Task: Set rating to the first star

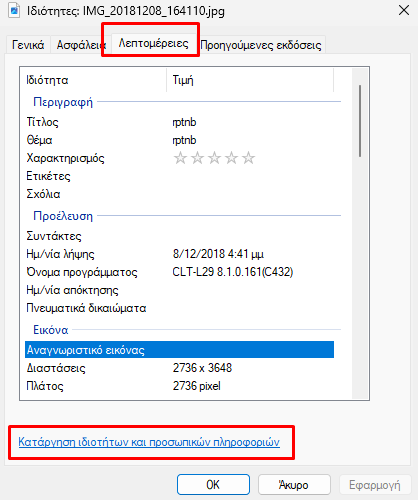Action: pos(180,158)
